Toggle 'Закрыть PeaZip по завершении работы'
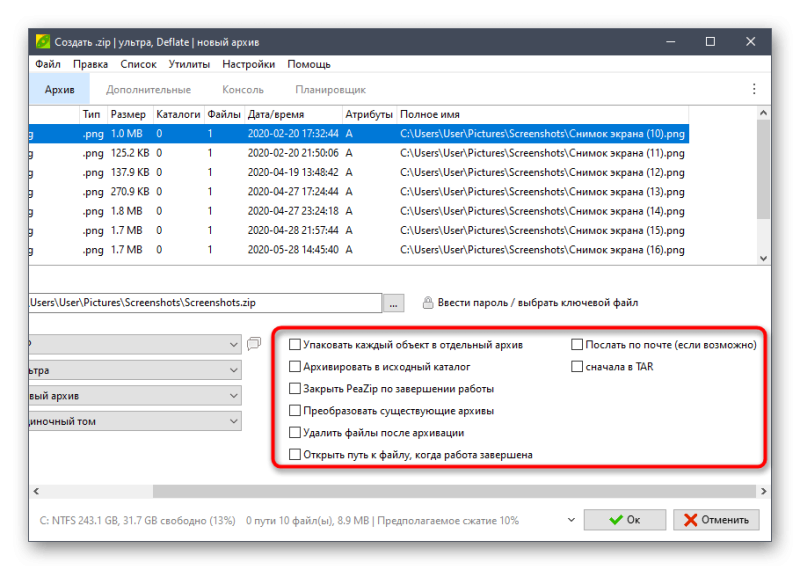 coord(294,388)
